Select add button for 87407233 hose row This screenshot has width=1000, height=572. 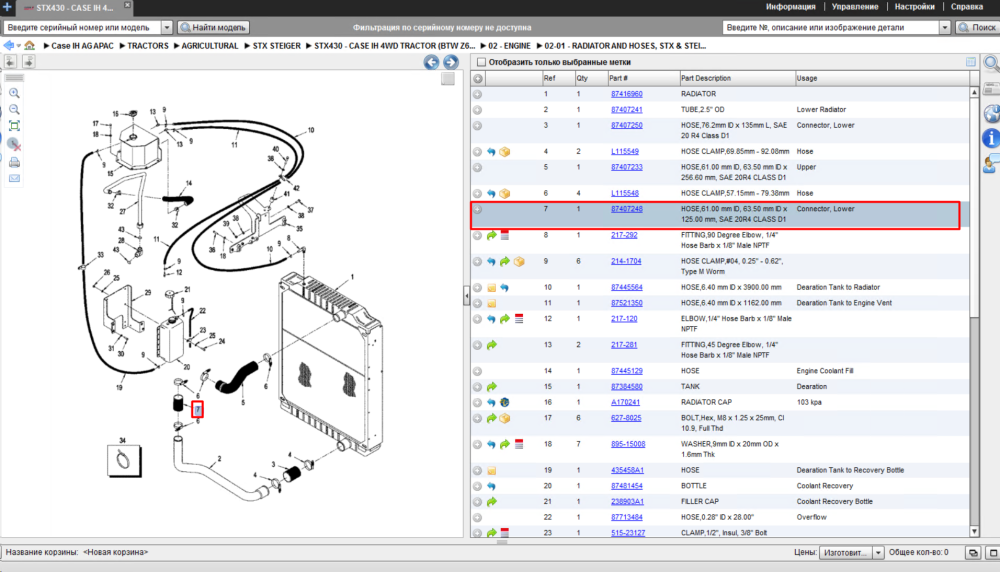pyautogui.click(x=477, y=167)
